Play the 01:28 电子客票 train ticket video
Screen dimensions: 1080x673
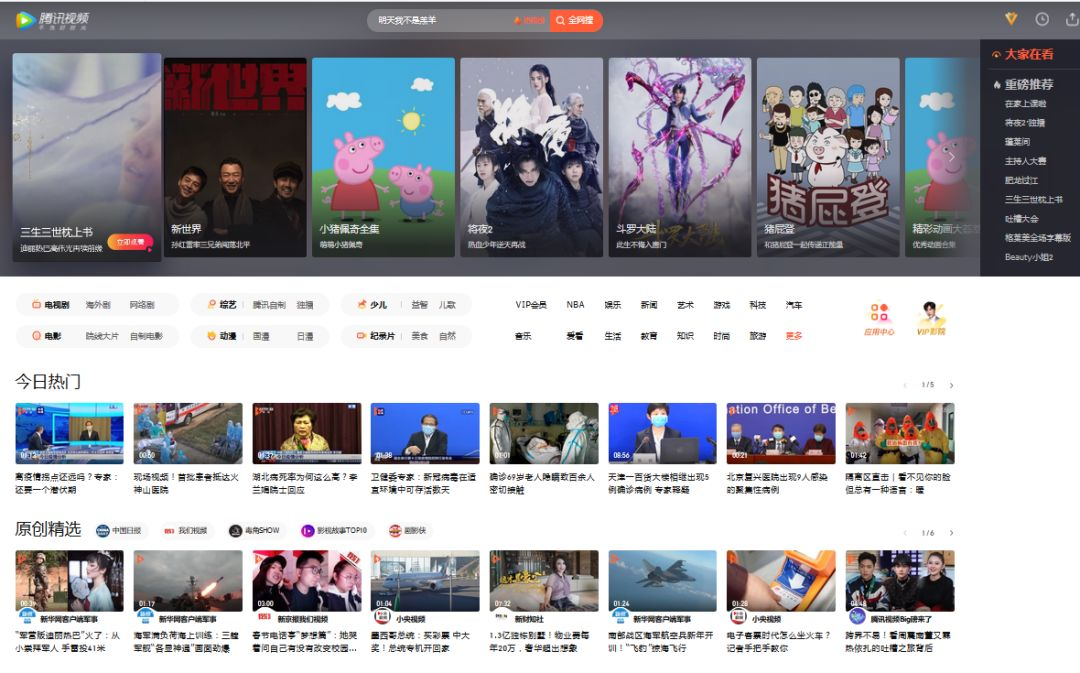tap(780, 581)
